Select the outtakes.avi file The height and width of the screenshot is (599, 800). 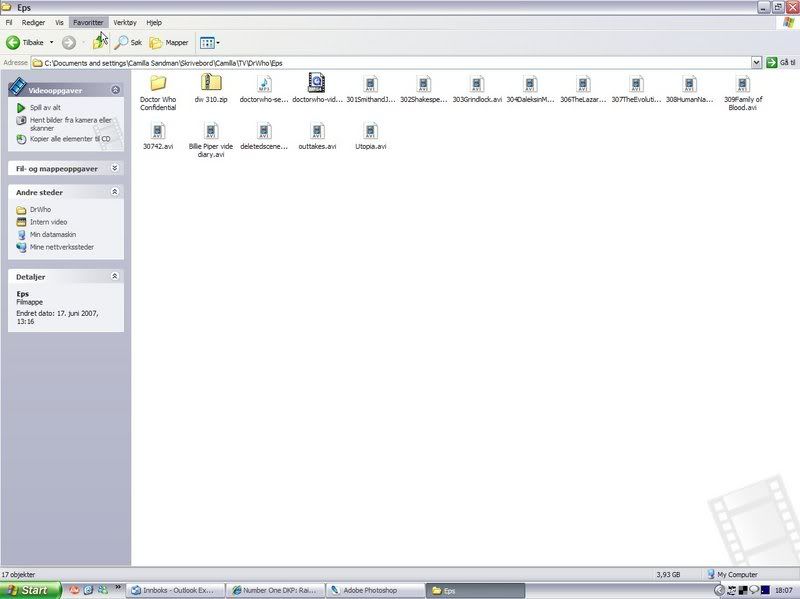point(317,131)
